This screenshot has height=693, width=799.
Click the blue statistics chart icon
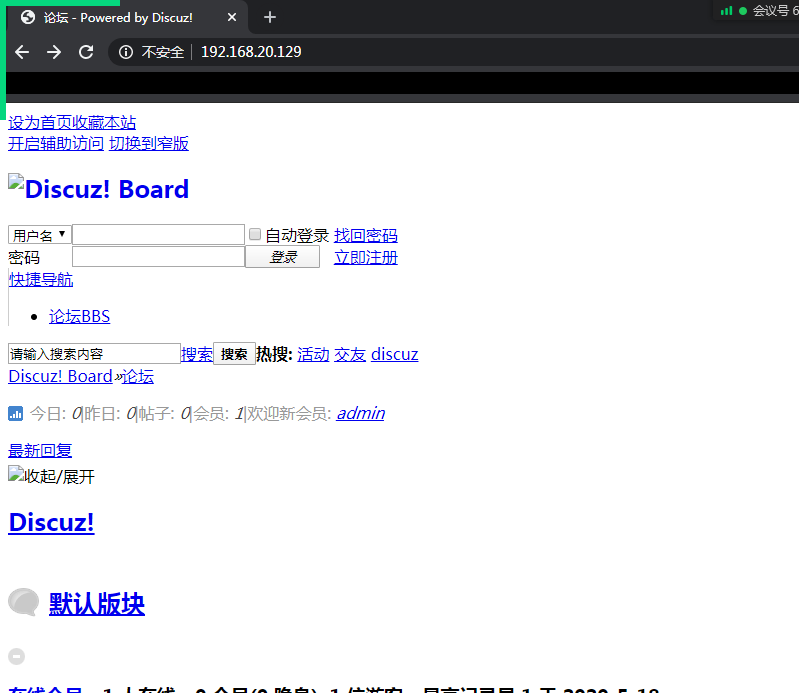15,413
